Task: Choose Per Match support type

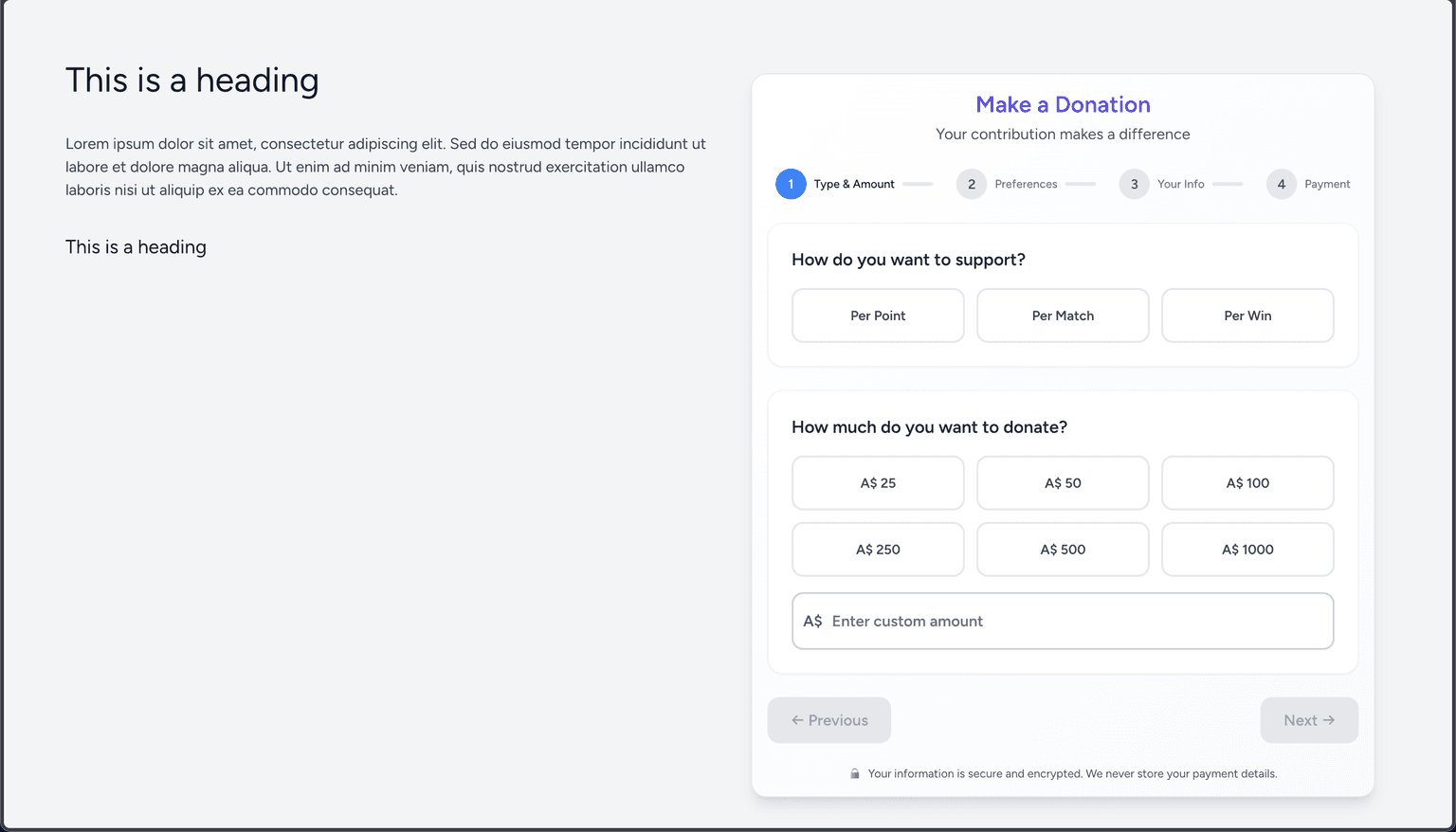Action: pyautogui.click(x=1063, y=316)
